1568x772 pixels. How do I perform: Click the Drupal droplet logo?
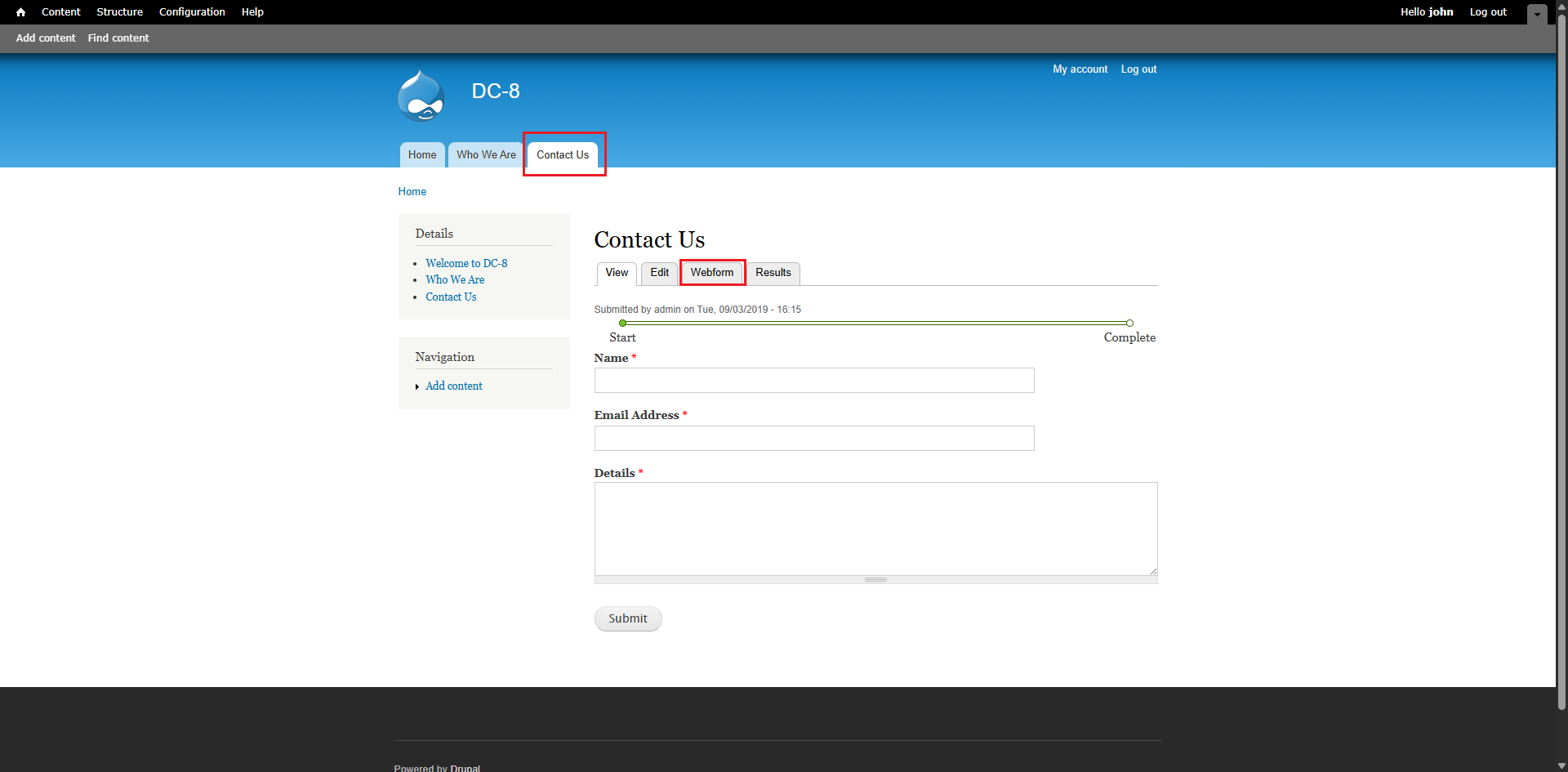pos(421,96)
